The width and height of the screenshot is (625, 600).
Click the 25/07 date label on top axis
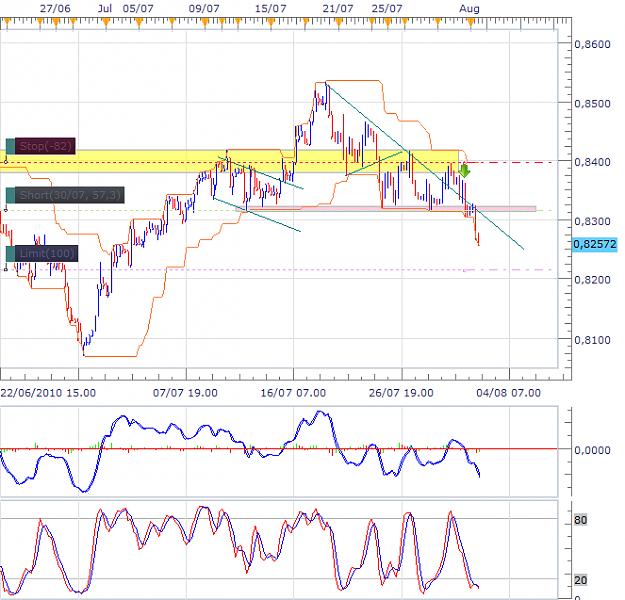[x=387, y=8]
